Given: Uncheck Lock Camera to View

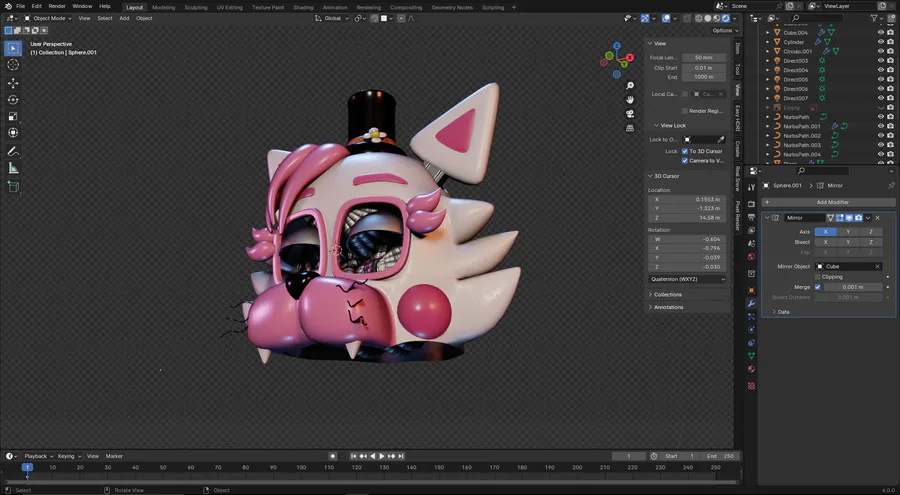Looking at the screenshot, I should tap(685, 161).
